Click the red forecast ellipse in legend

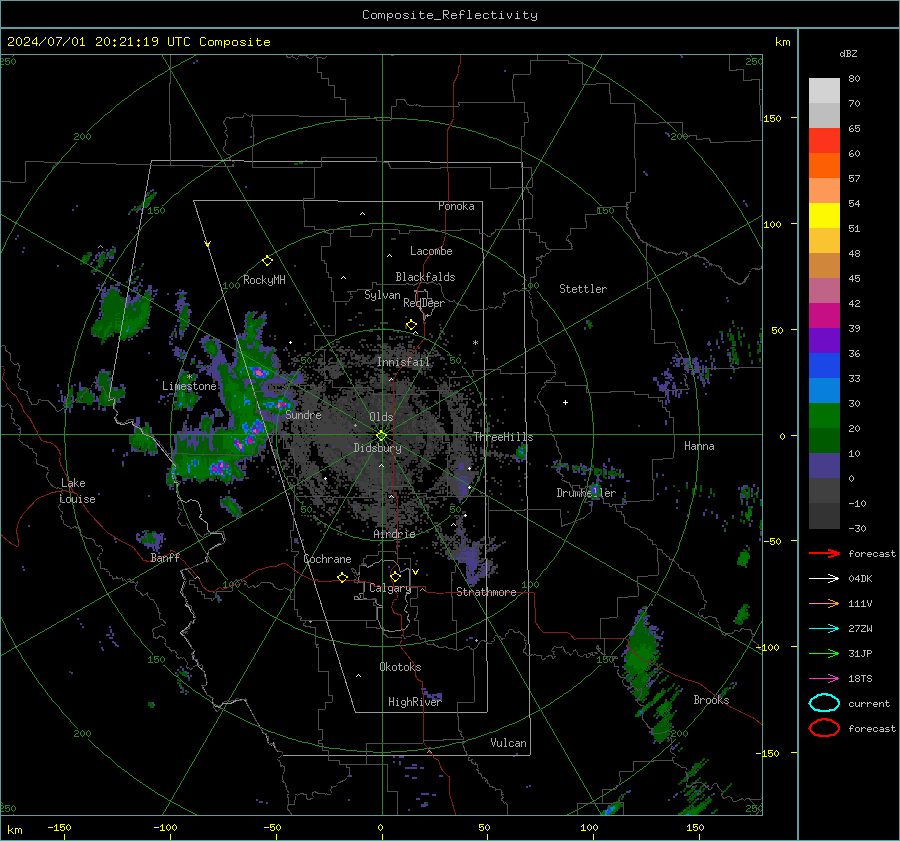824,728
